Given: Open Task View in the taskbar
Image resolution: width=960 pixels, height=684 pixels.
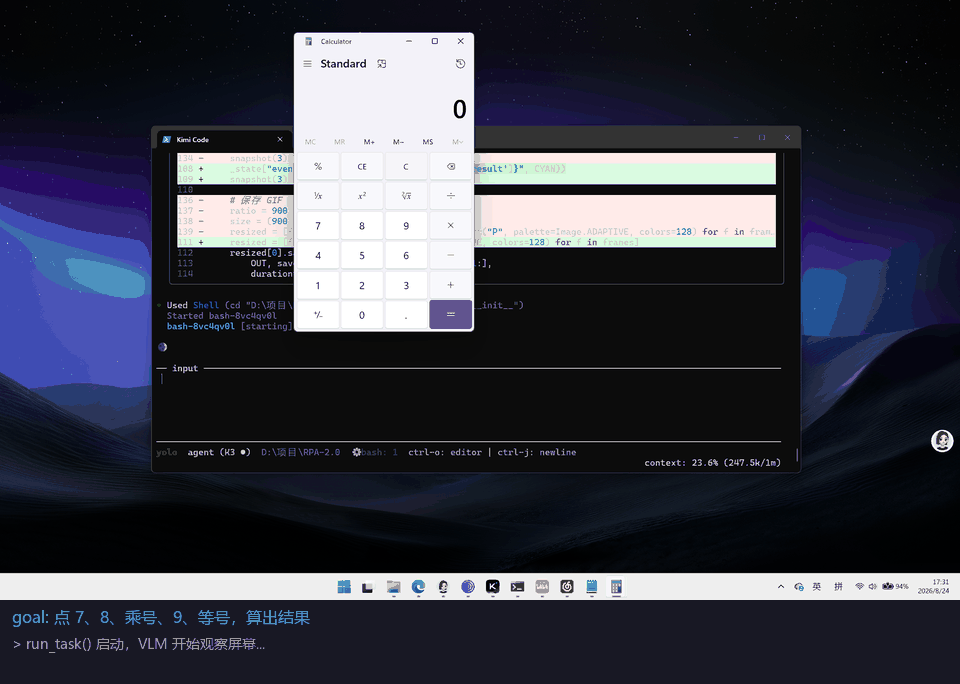Looking at the screenshot, I should 367,587.
